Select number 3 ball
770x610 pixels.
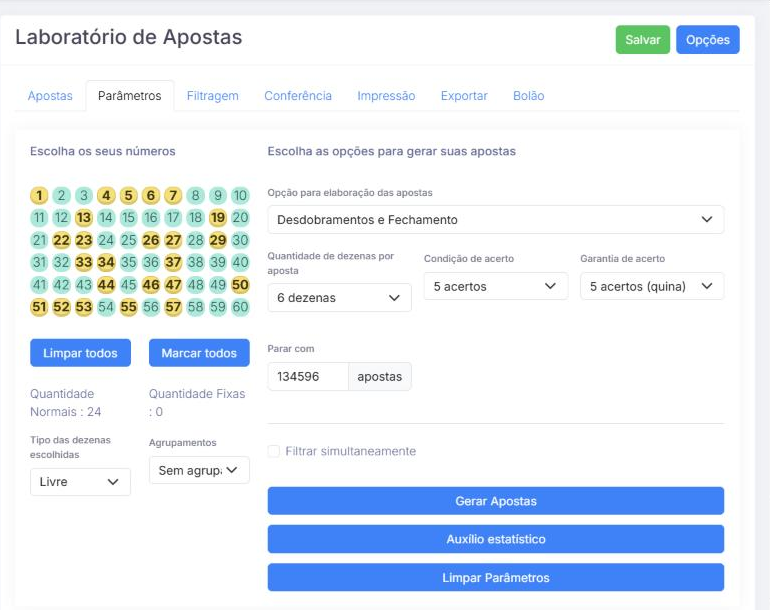pos(84,195)
